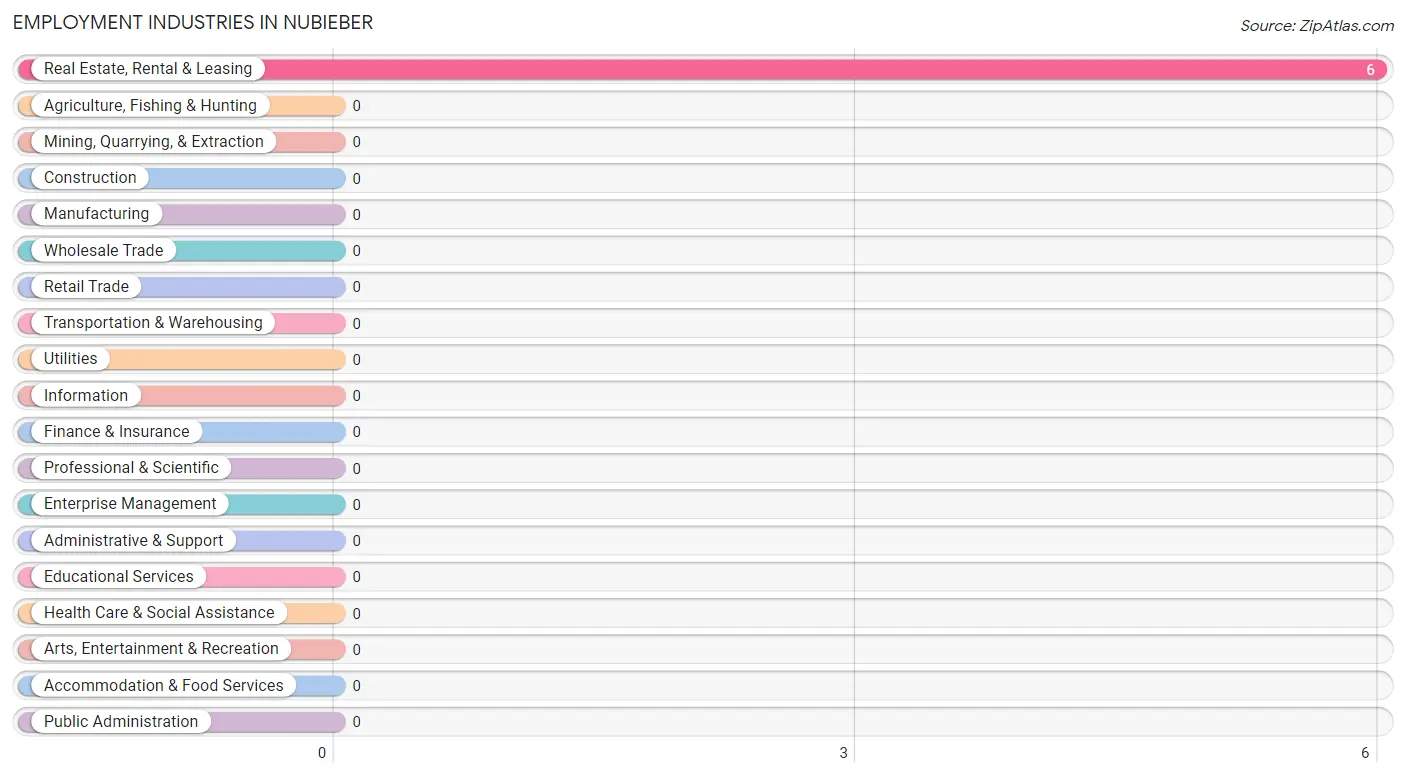The height and width of the screenshot is (776, 1406).
Task: Click the value 0 beside Information bar
Action: coord(356,396)
